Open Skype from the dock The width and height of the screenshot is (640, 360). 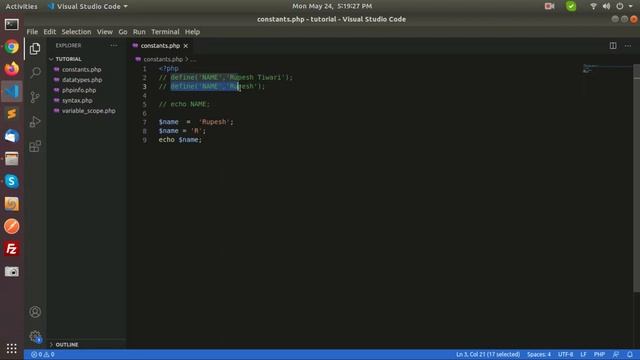tap(11, 181)
